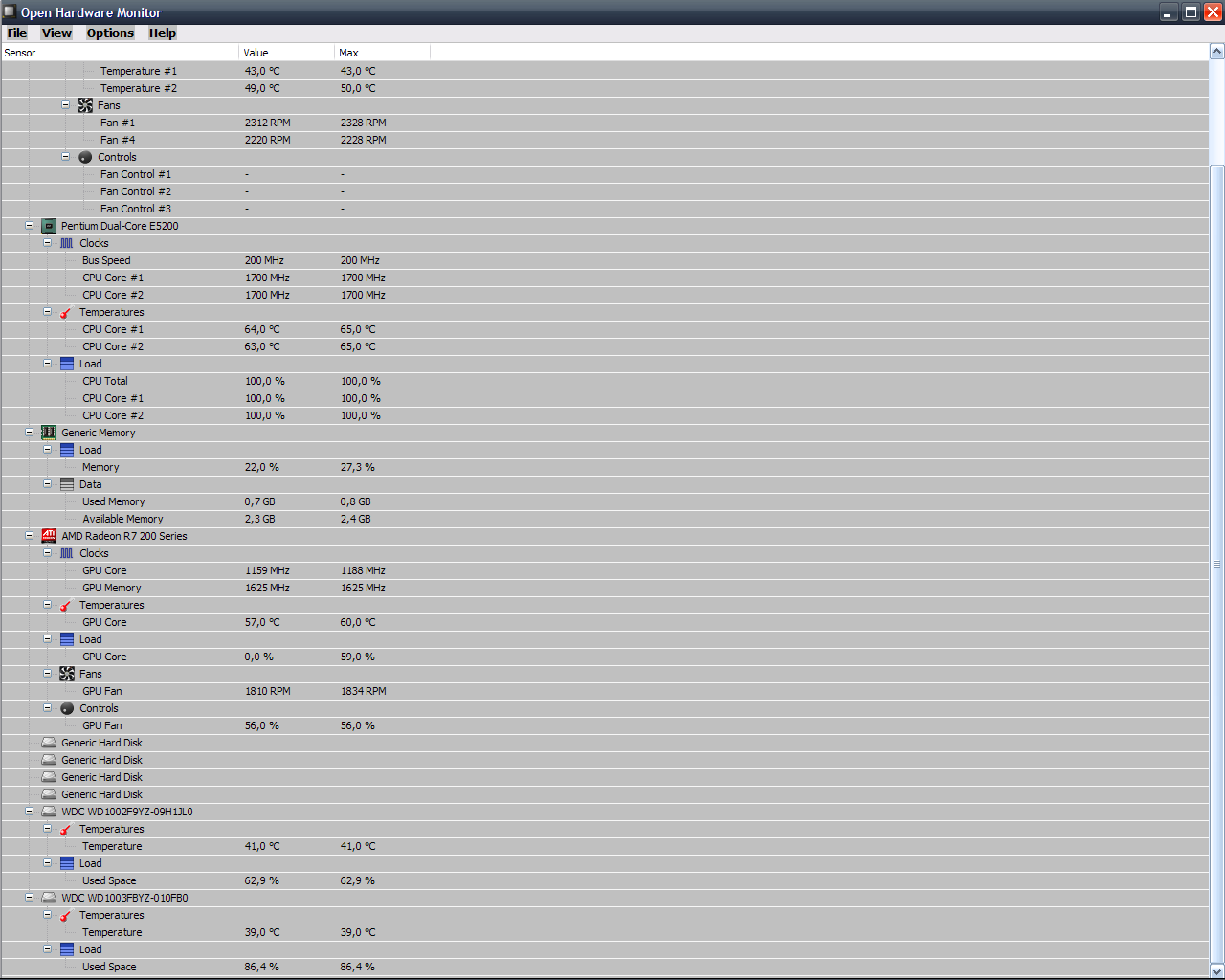
Task: Click the Controls icon under AMD Radeon R7 200
Action: 67,708
